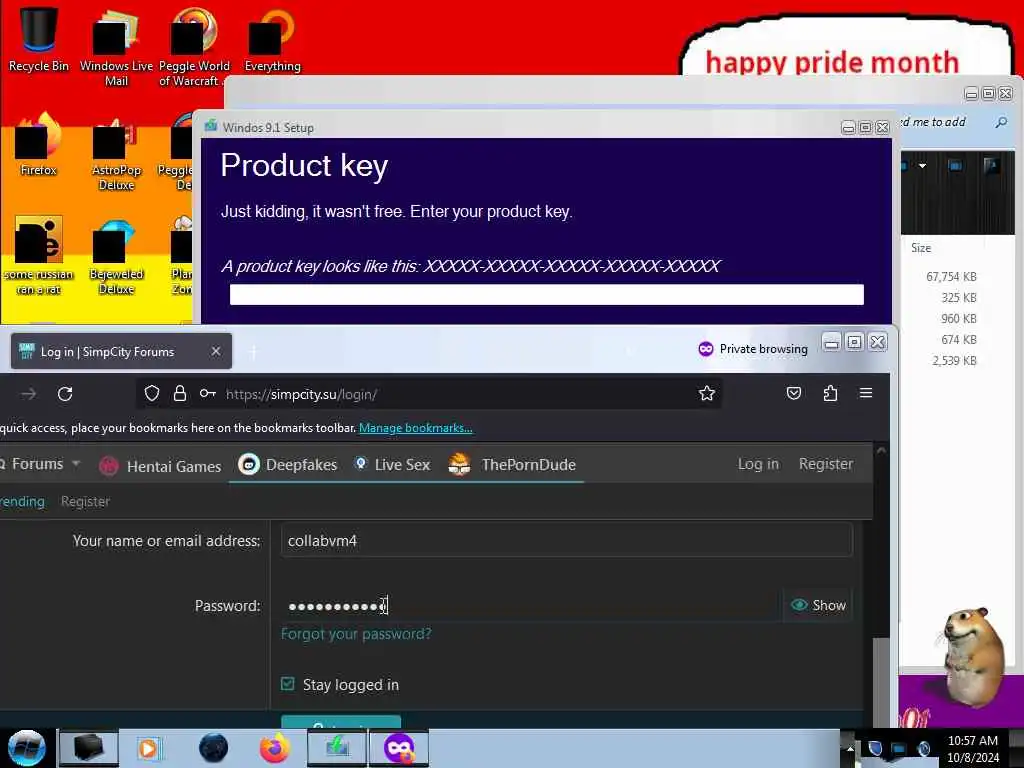Select the Peggle World of Warcraft shortcut
The width and height of the screenshot is (1024, 768).
point(193,47)
